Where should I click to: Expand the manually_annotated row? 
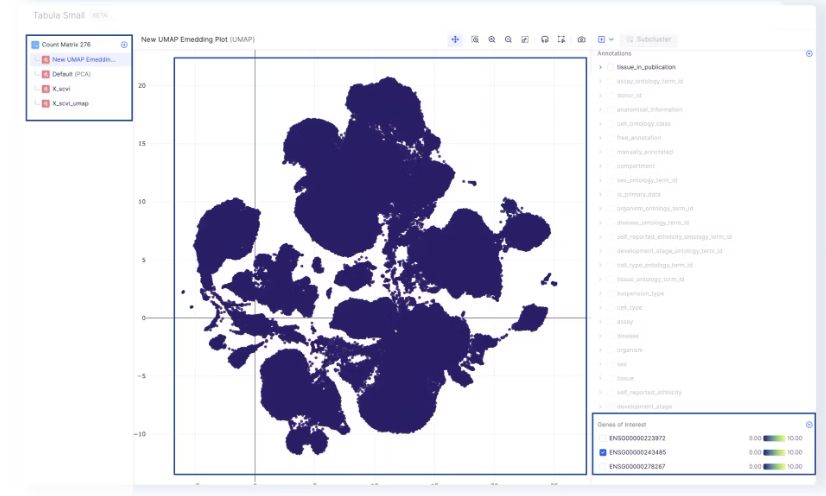[x=600, y=152]
